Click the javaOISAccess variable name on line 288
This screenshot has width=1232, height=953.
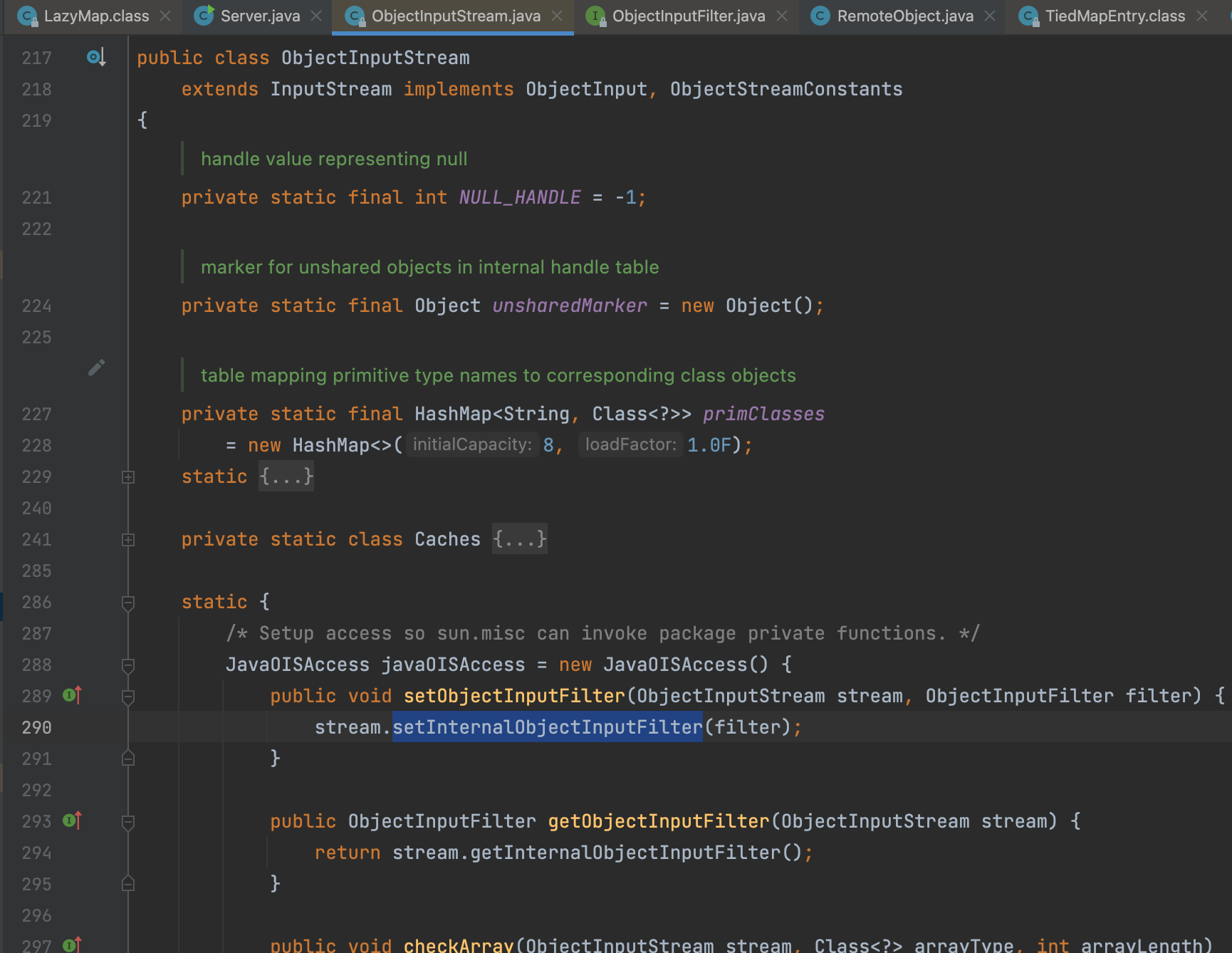[453, 664]
